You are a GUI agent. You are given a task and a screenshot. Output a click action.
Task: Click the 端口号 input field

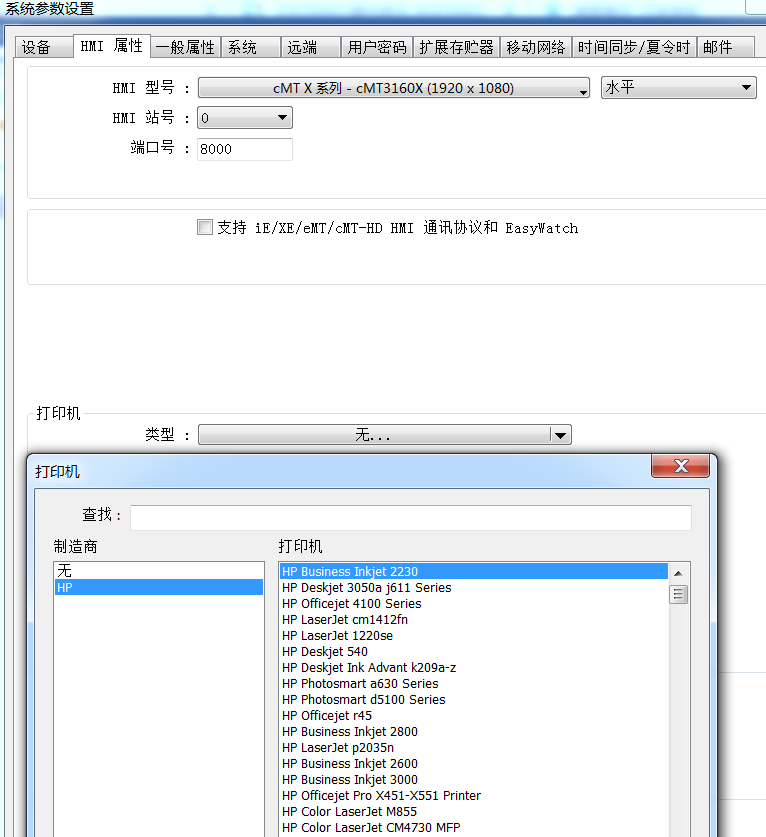[245, 149]
